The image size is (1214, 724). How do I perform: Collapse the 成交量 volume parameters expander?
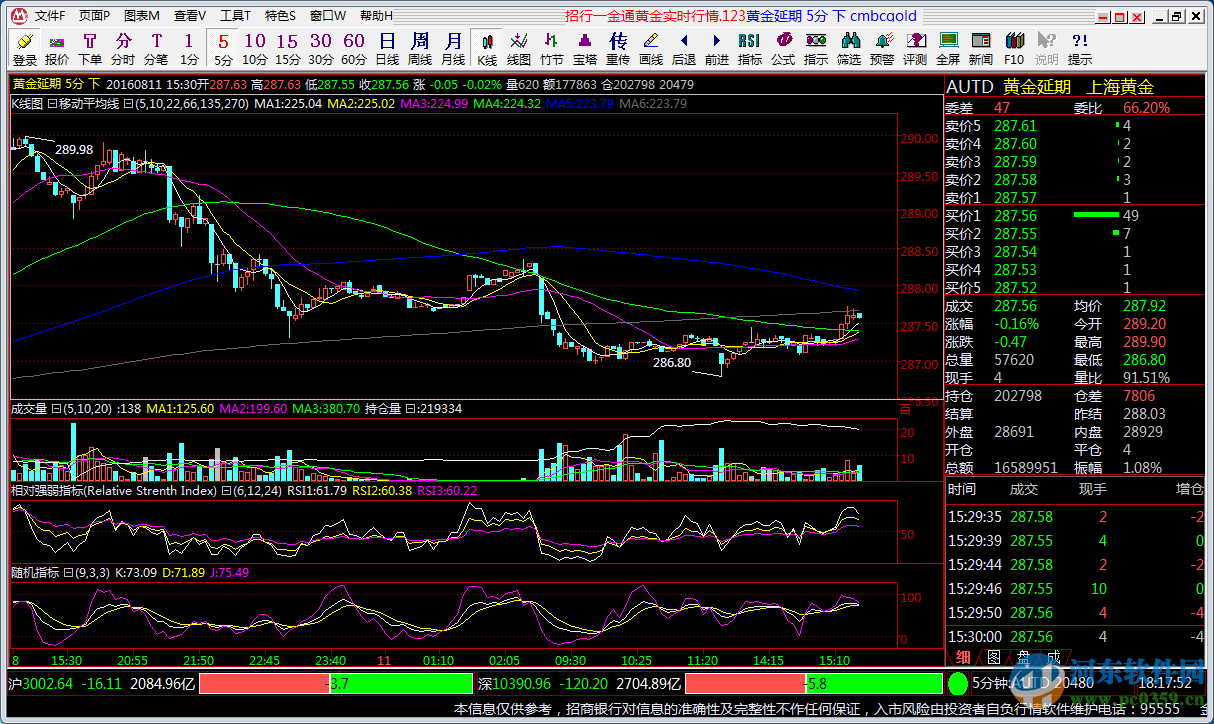point(56,409)
